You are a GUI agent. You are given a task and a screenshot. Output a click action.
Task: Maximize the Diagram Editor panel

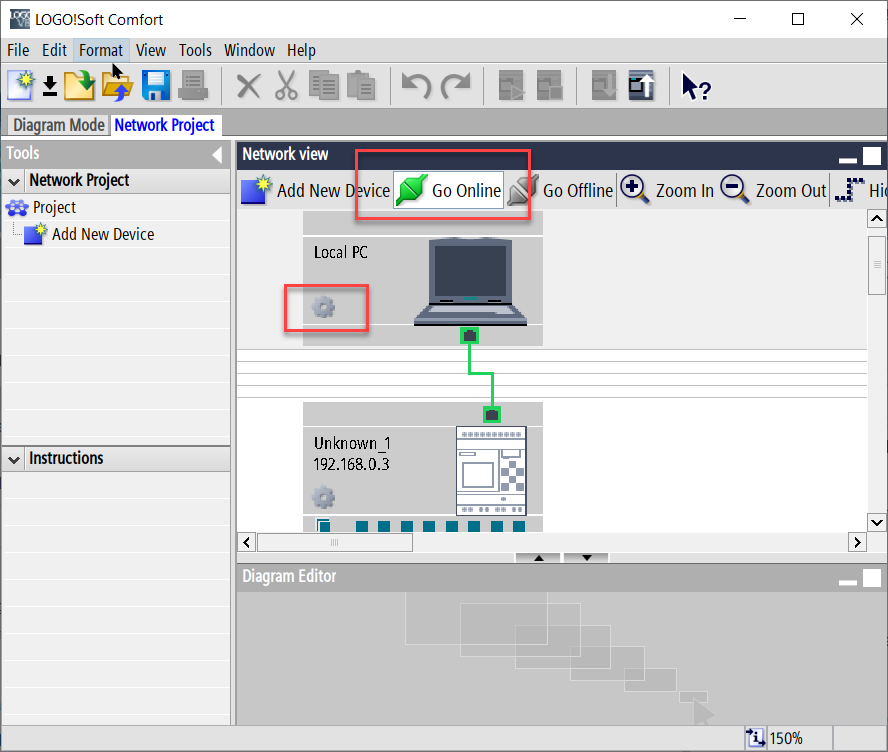click(x=872, y=578)
